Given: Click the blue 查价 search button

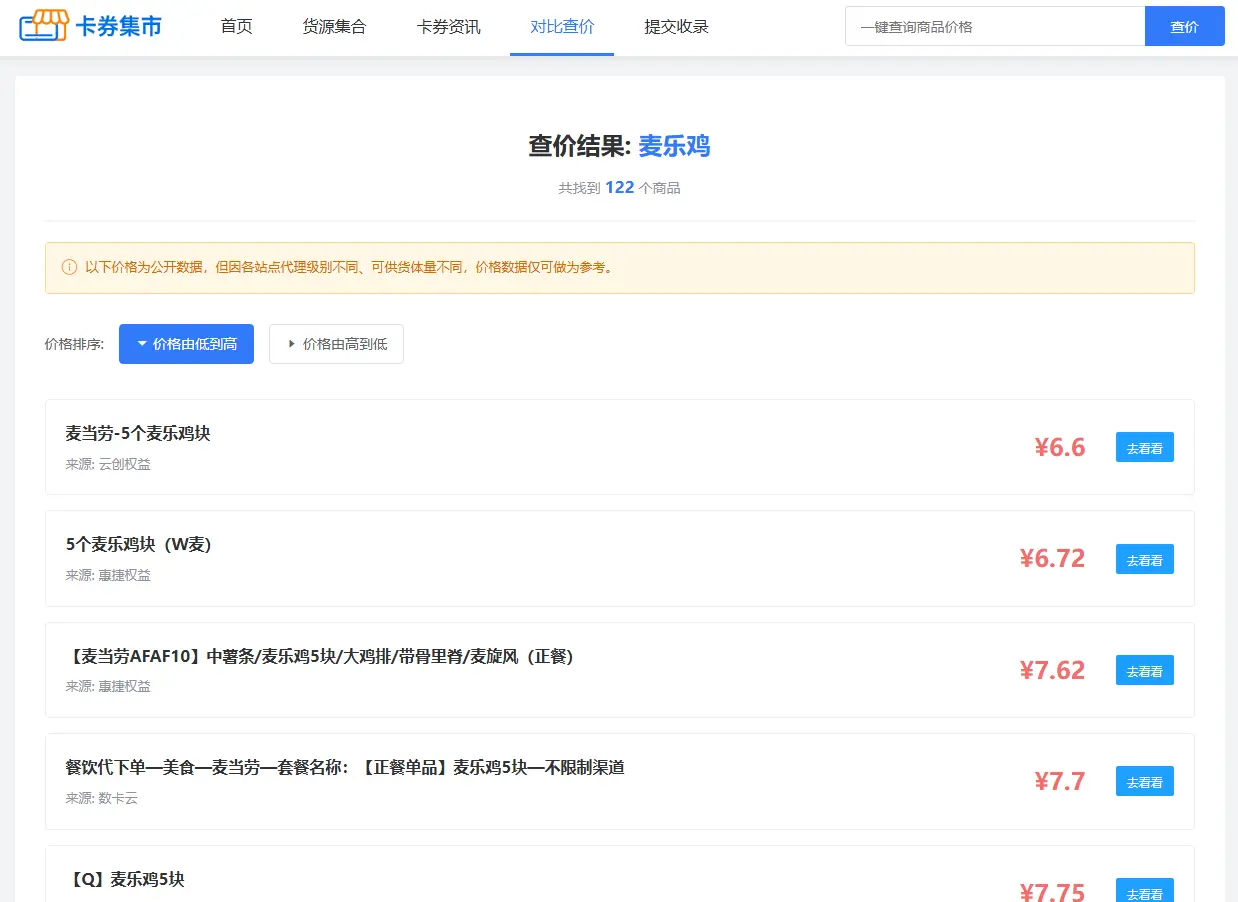Looking at the screenshot, I should click(1184, 26).
